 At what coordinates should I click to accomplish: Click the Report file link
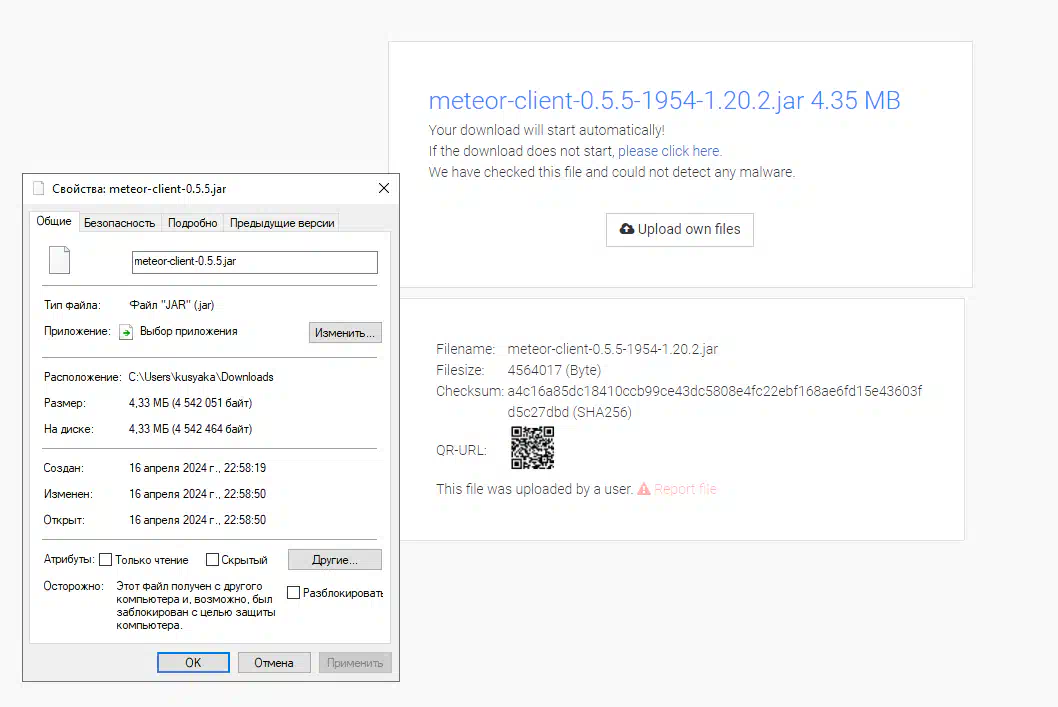[x=685, y=489]
